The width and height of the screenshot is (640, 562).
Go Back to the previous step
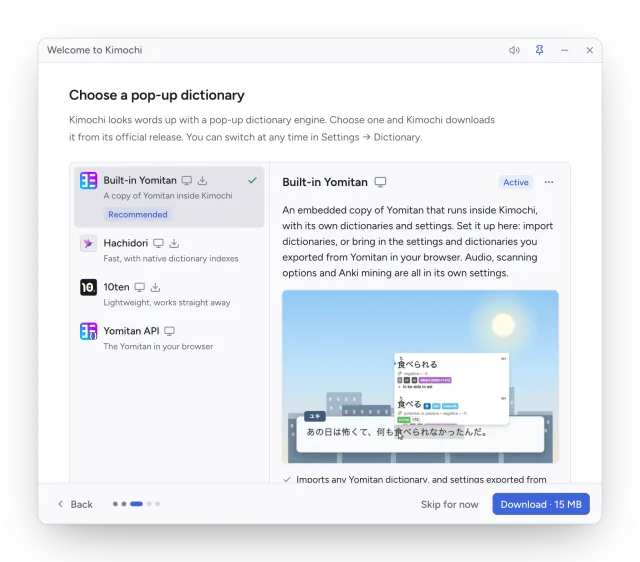pyautogui.click(x=76, y=504)
